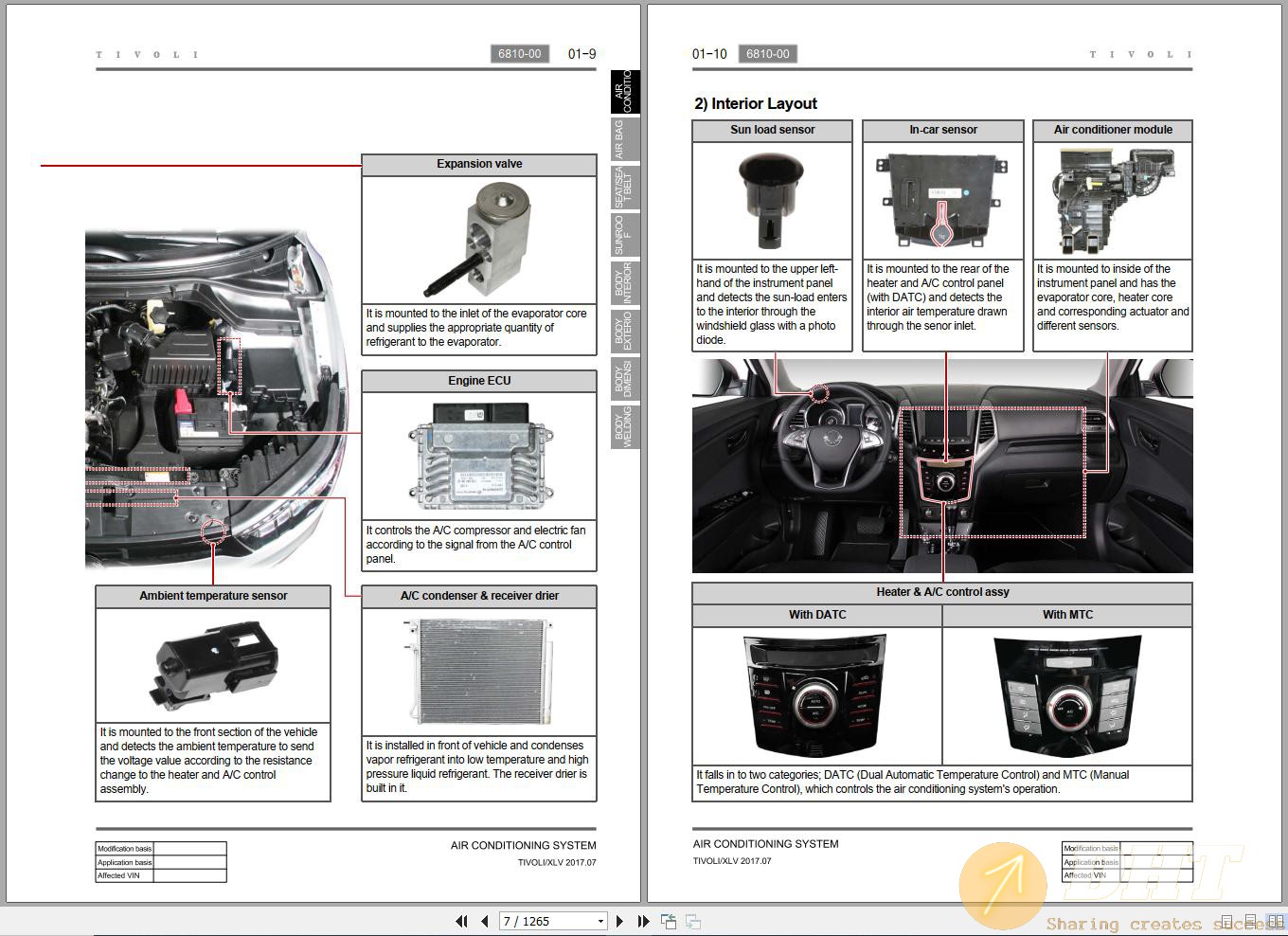Open the BODY WELDING side tab
This screenshot has width=1288, height=936.
coord(624,426)
